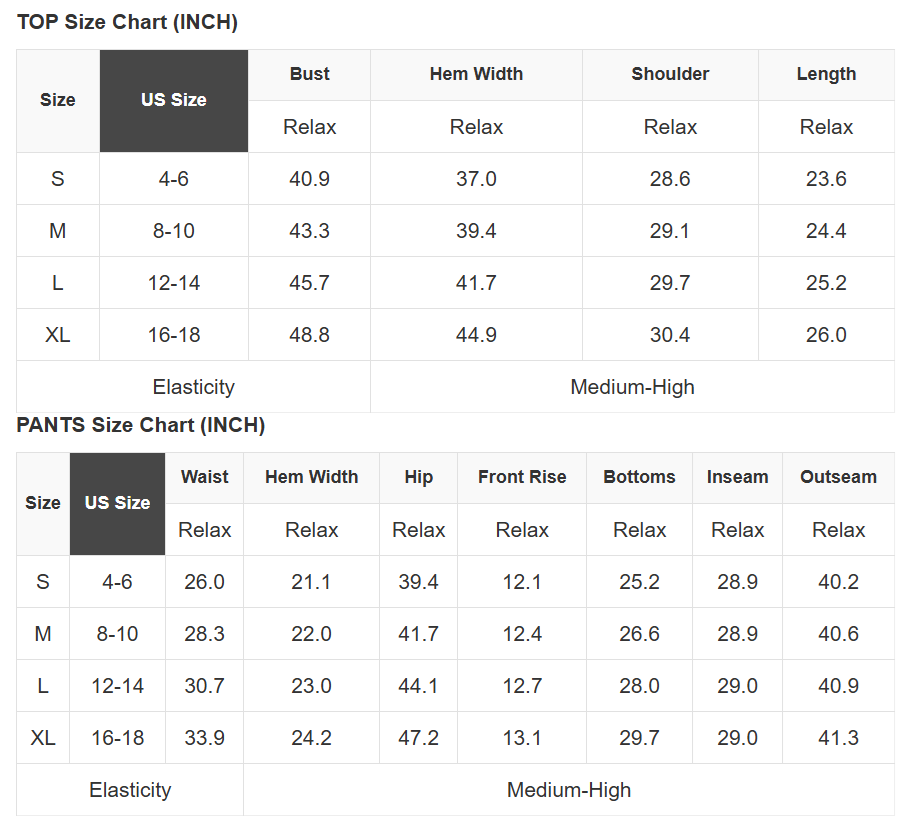Click the Inseam column header
This screenshot has height=834, width=906.
pyautogui.click(x=737, y=477)
